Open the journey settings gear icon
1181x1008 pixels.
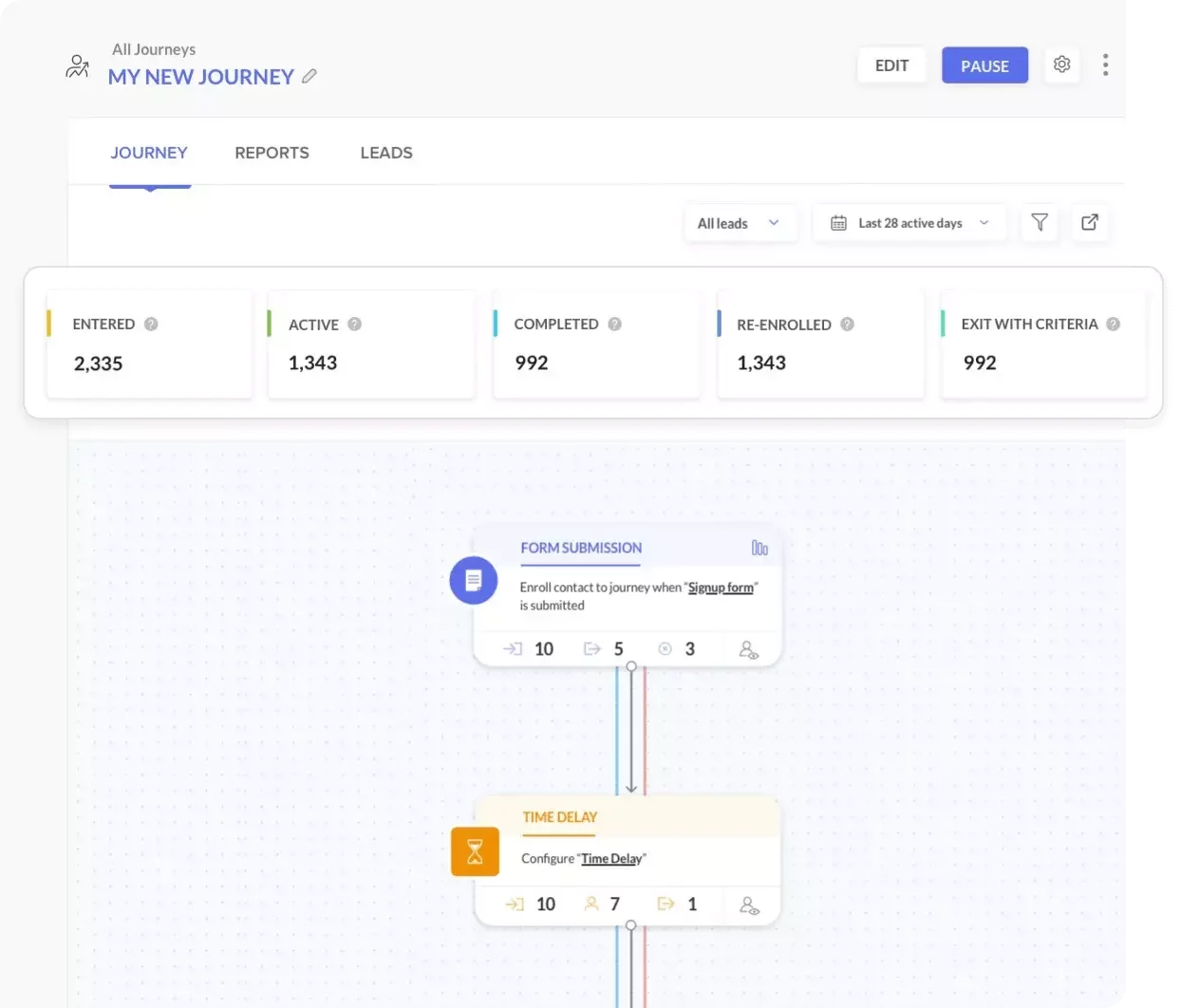1061,65
